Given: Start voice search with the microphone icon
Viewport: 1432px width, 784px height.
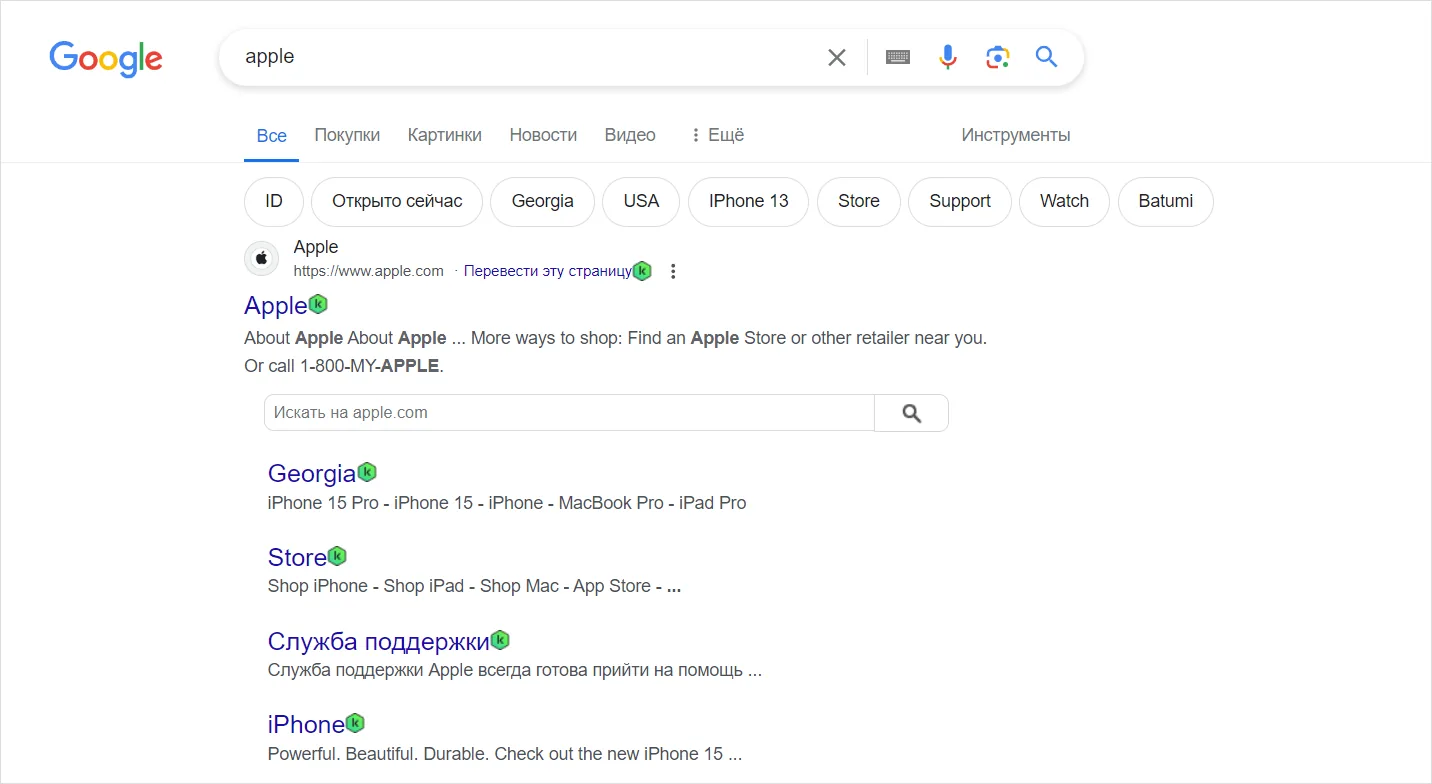Looking at the screenshot, I should (947, 57).
